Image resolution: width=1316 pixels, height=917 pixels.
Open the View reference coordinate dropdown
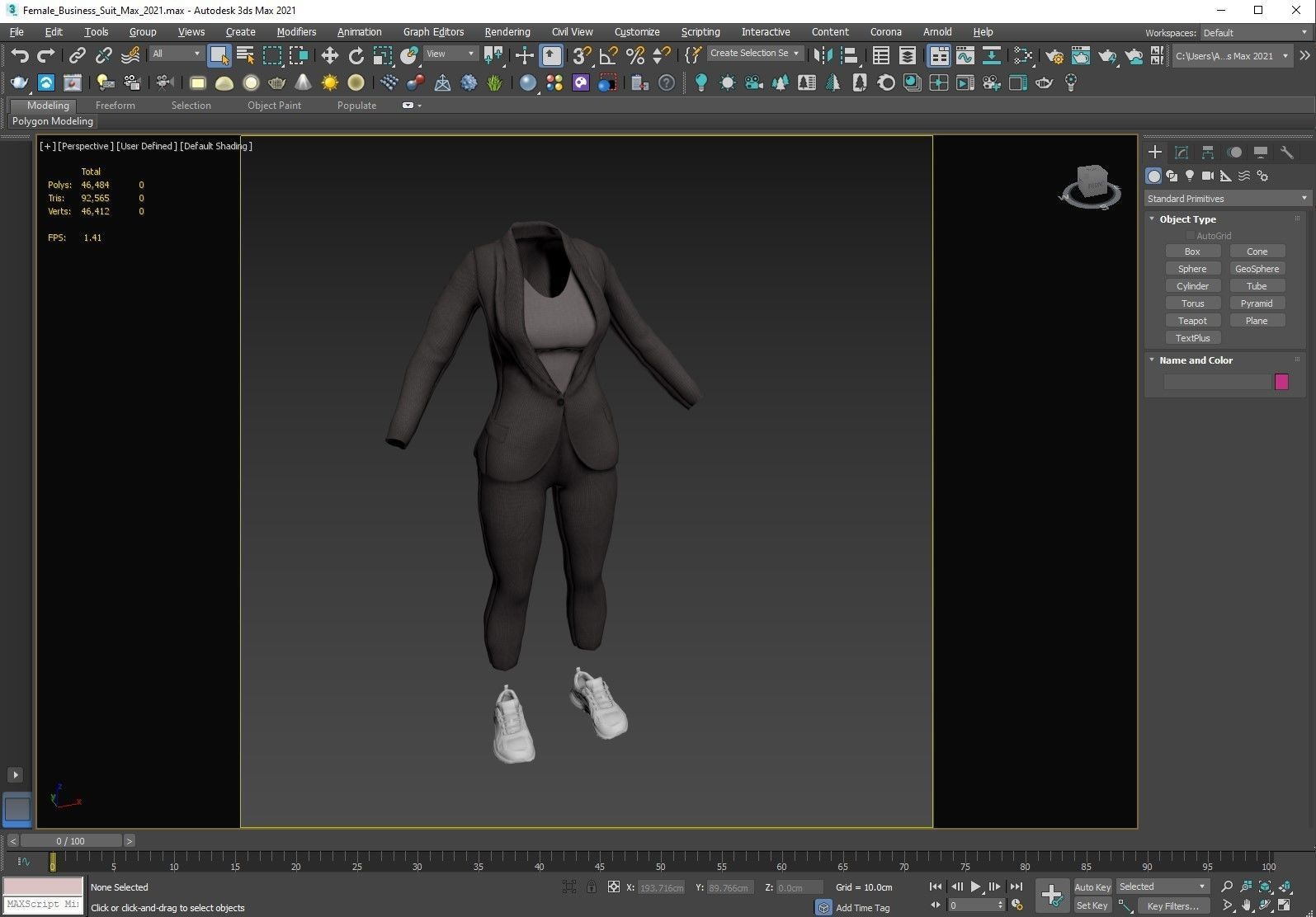(450, 54)
